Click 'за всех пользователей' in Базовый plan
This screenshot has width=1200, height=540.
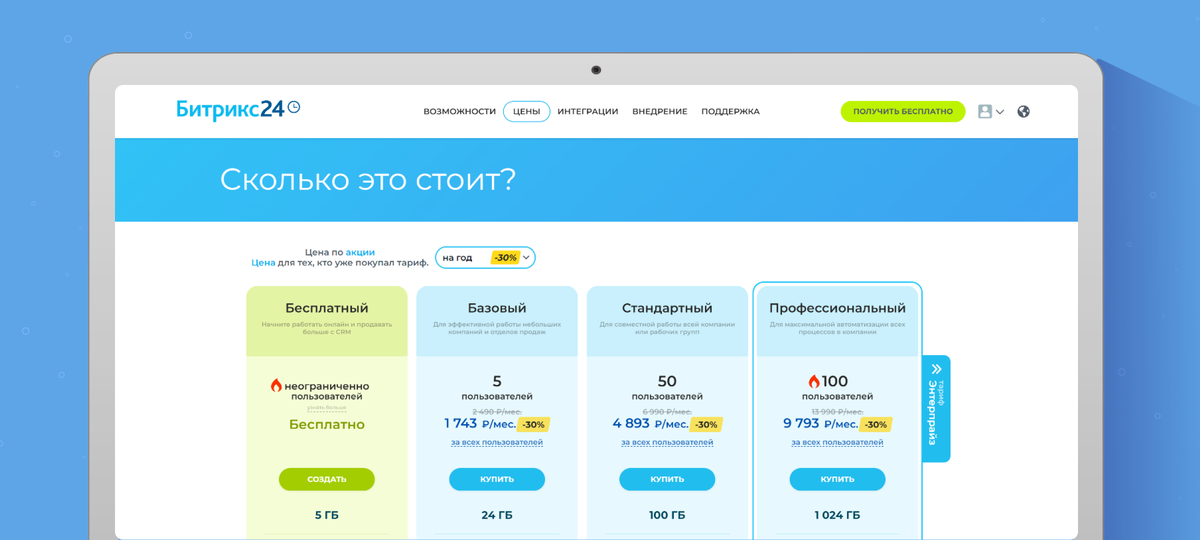click(x=497, y=442)
